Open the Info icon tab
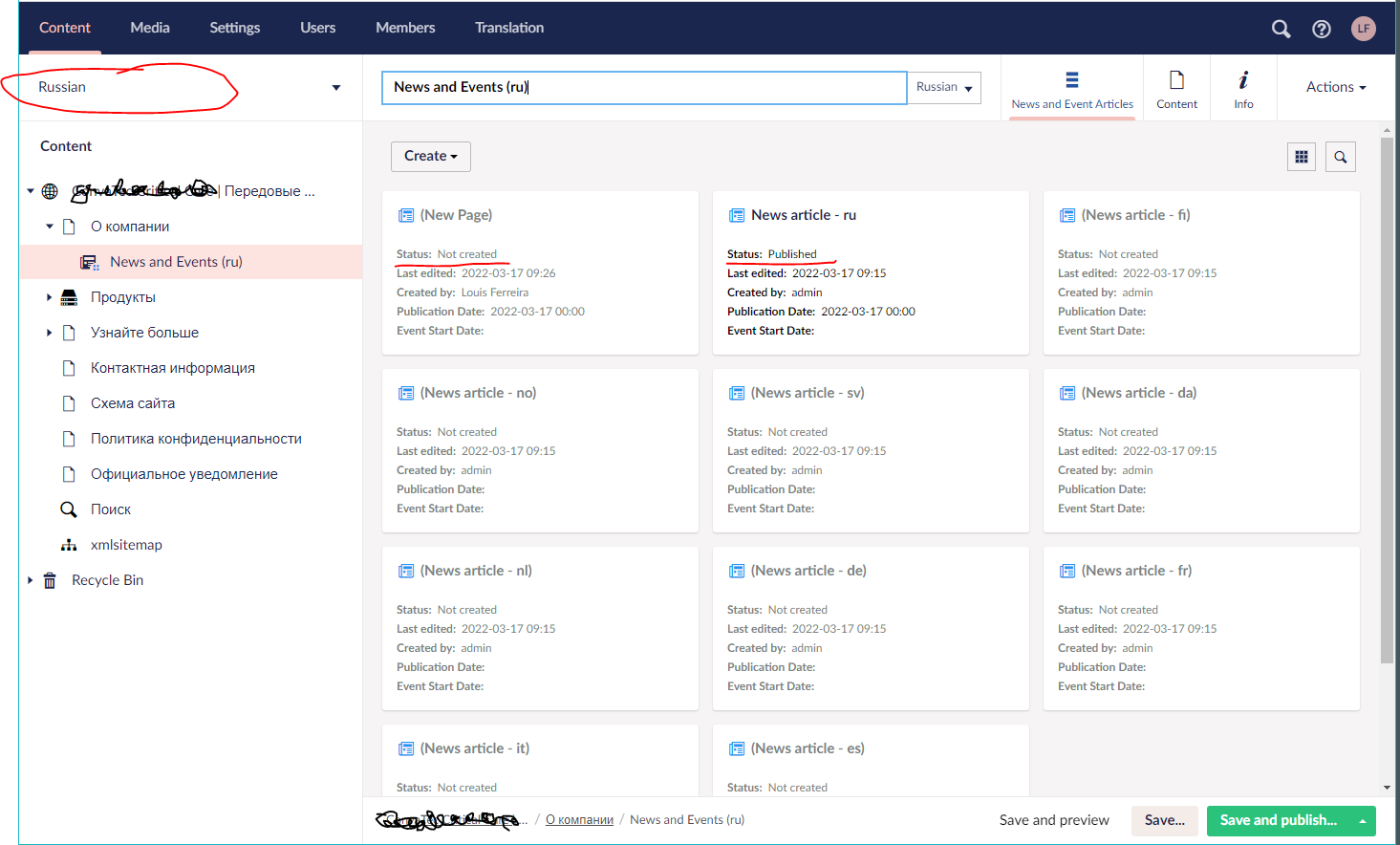The height and width of the screenshot is (845, 1400). pos(1243,80)
